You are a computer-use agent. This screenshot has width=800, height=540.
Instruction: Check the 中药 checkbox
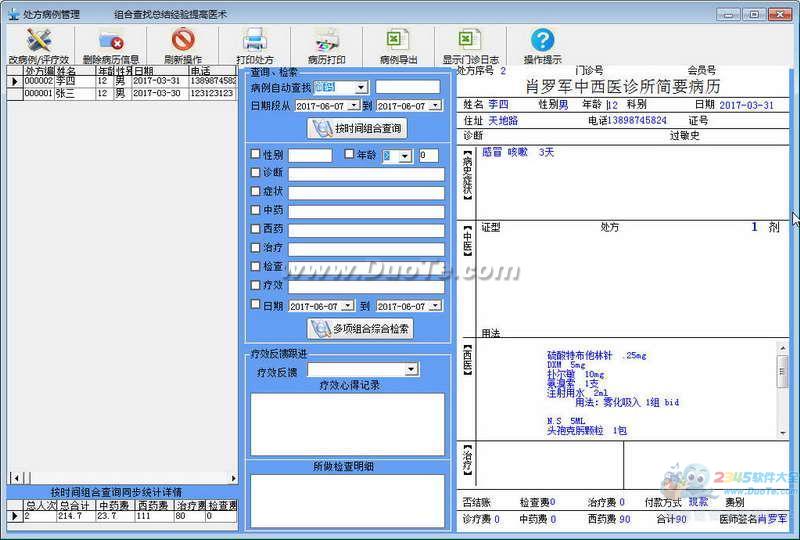(256, 210)
